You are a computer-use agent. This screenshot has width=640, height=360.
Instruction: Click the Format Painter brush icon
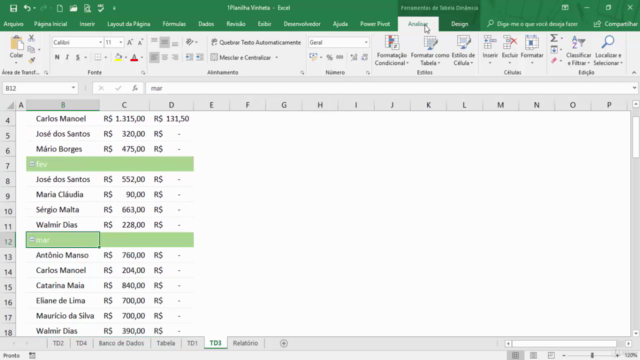(31, 60)
